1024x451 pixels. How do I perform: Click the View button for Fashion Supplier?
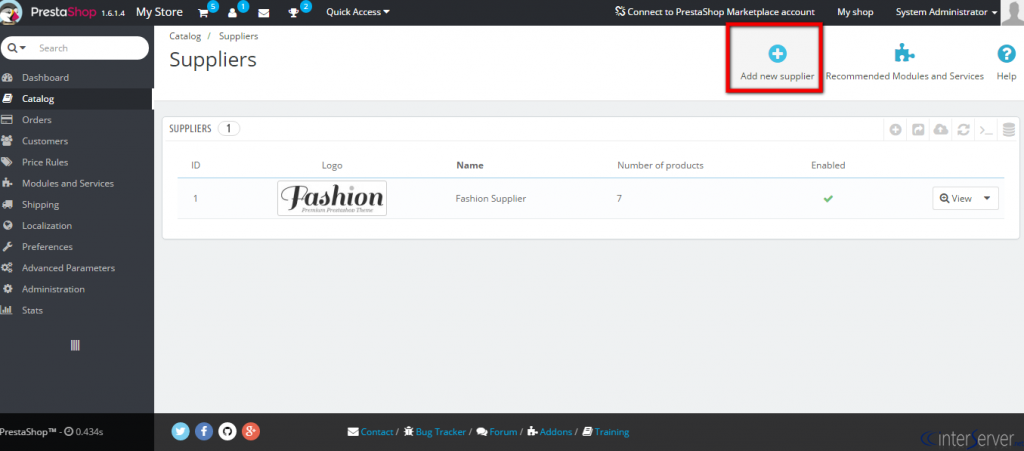point(955,198)
